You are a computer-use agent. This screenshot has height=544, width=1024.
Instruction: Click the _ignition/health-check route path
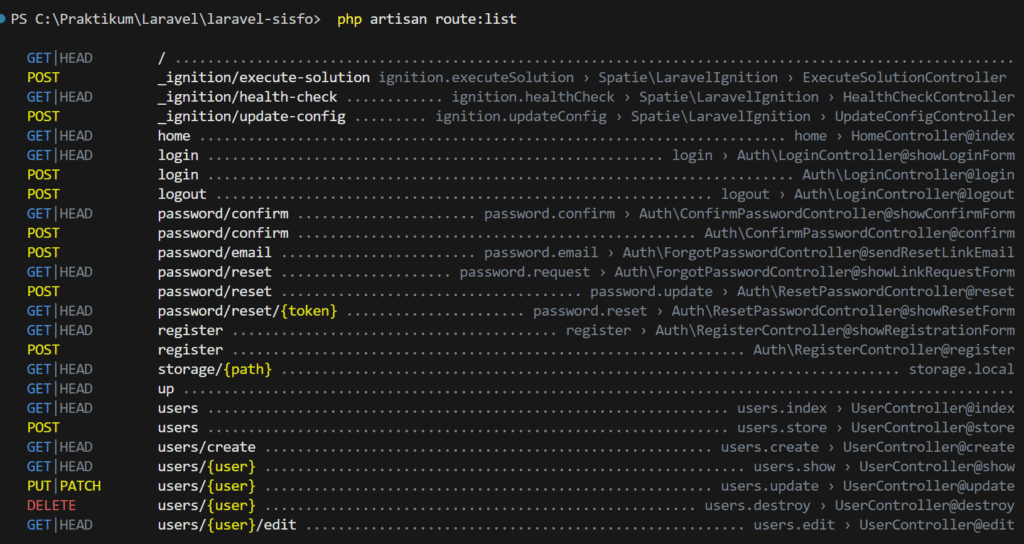pyautogui.click(x=247, y=97)
